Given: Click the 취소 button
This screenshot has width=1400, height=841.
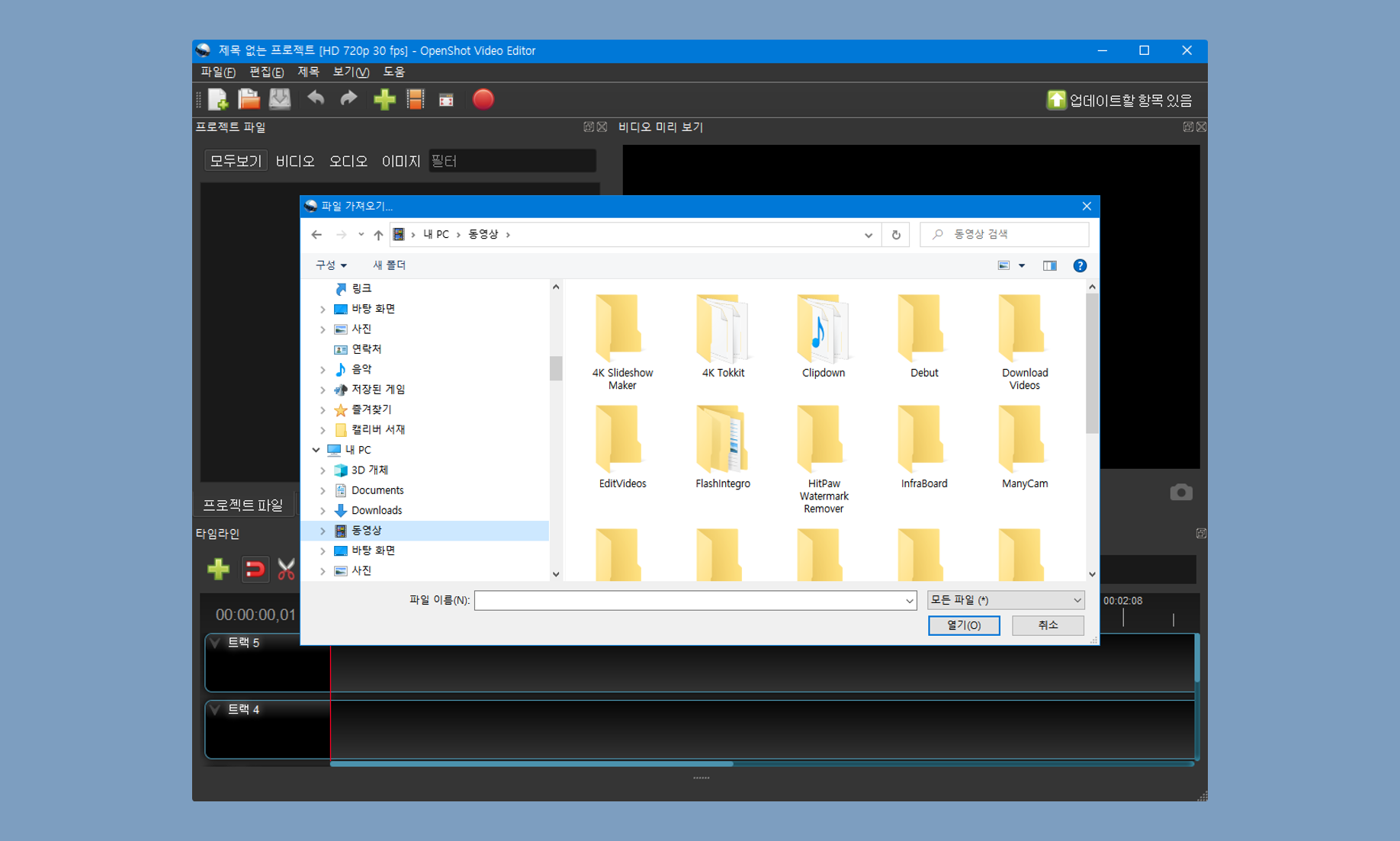Looking at the screenshot, I should tap(1048, 625).
